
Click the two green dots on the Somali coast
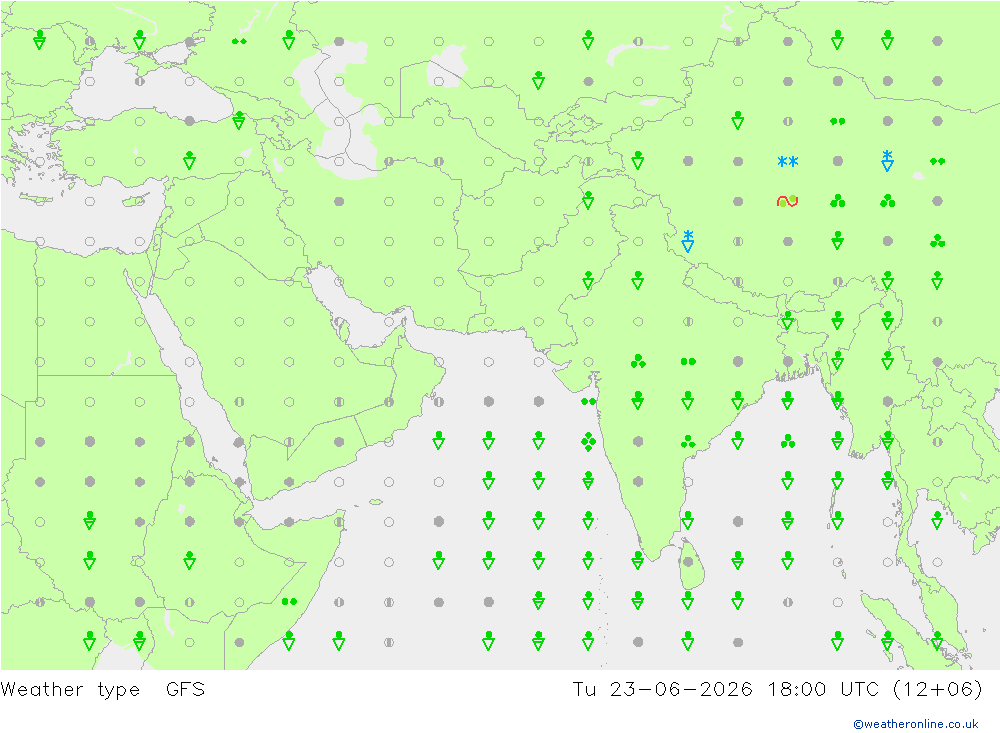coord(289,602)
